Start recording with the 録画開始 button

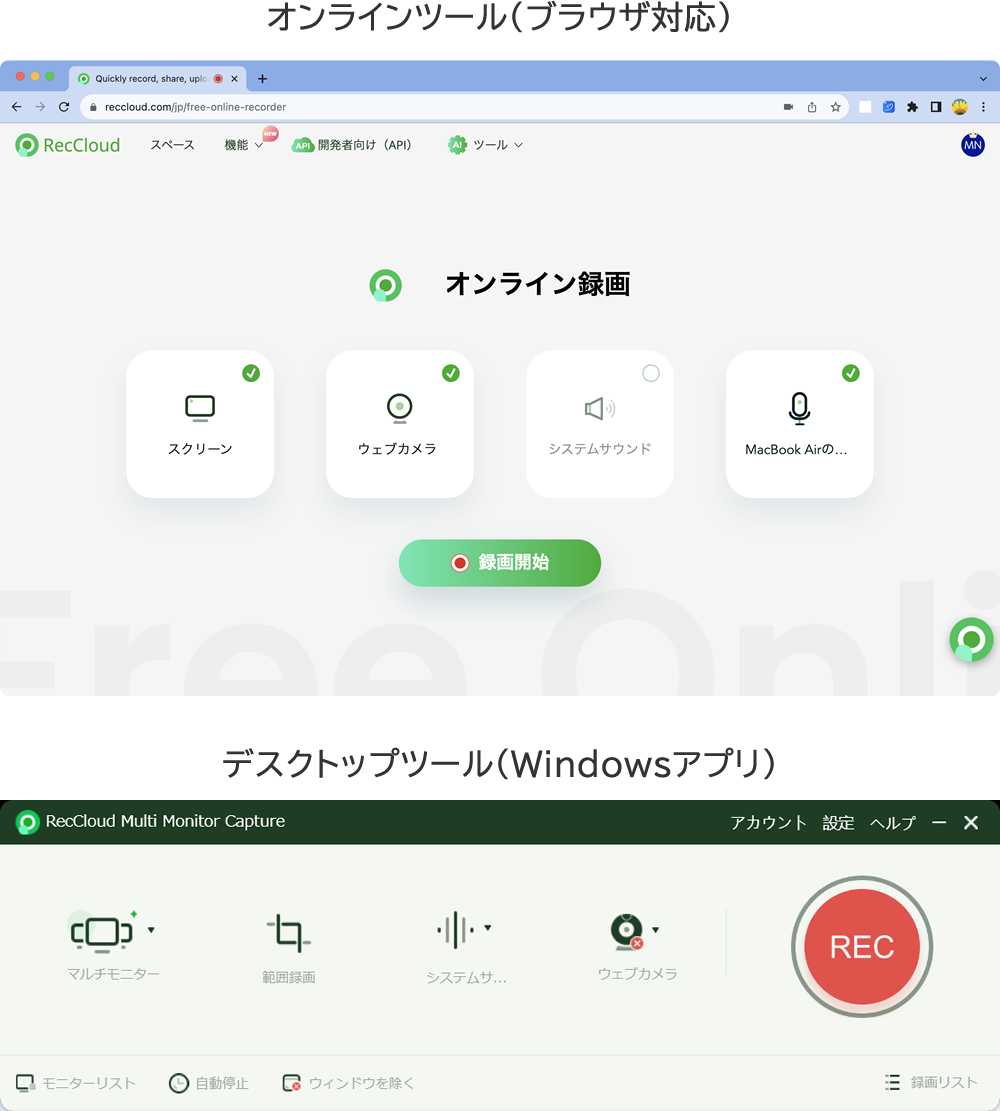[500, 563]
